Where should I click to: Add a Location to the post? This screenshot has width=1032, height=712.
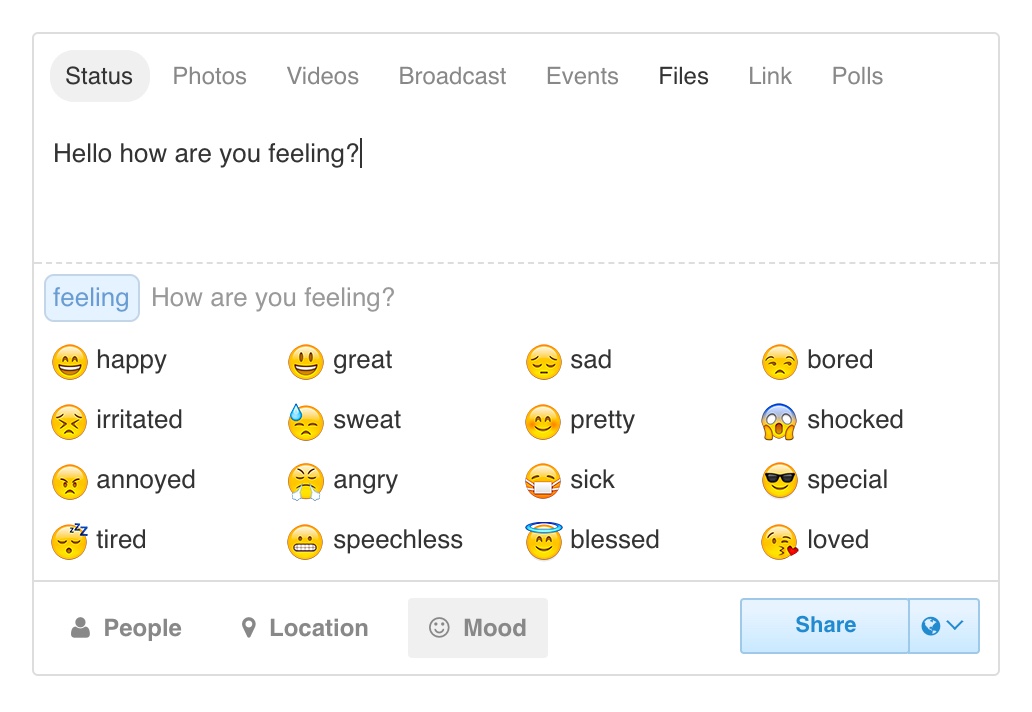(304, 628)
